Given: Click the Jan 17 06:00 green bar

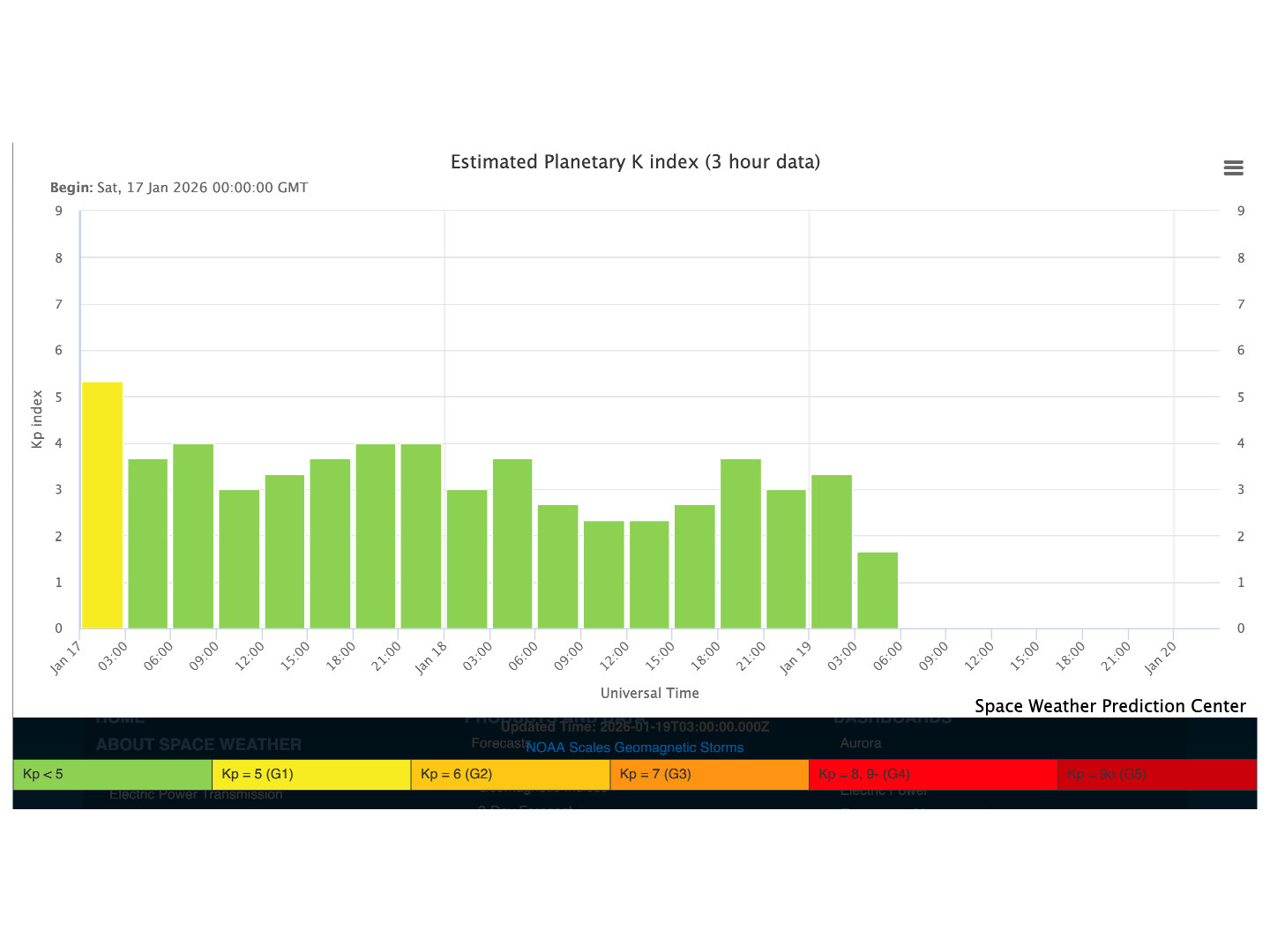Looking at the screenshot, I should pos(193,536).
